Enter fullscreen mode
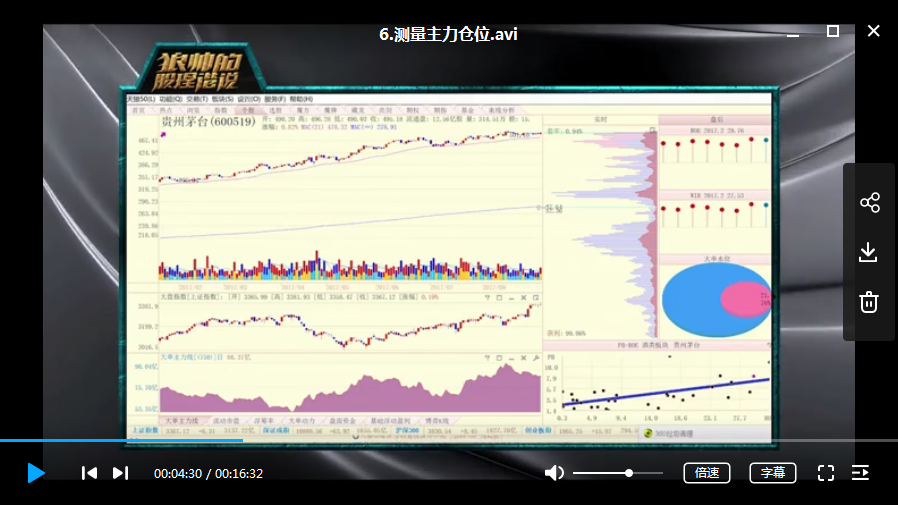The width and height of the screenshot is (898, 505). click(x=826, y=473)
